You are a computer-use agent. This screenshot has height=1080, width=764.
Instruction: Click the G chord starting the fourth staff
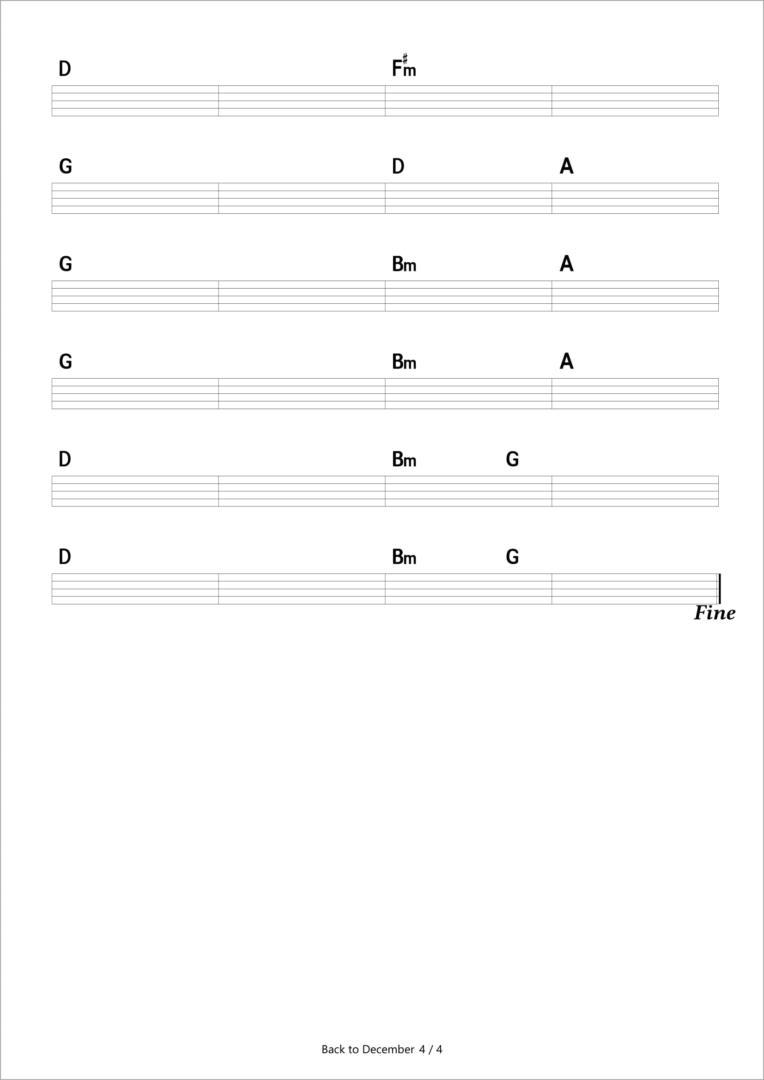[65, 362]
